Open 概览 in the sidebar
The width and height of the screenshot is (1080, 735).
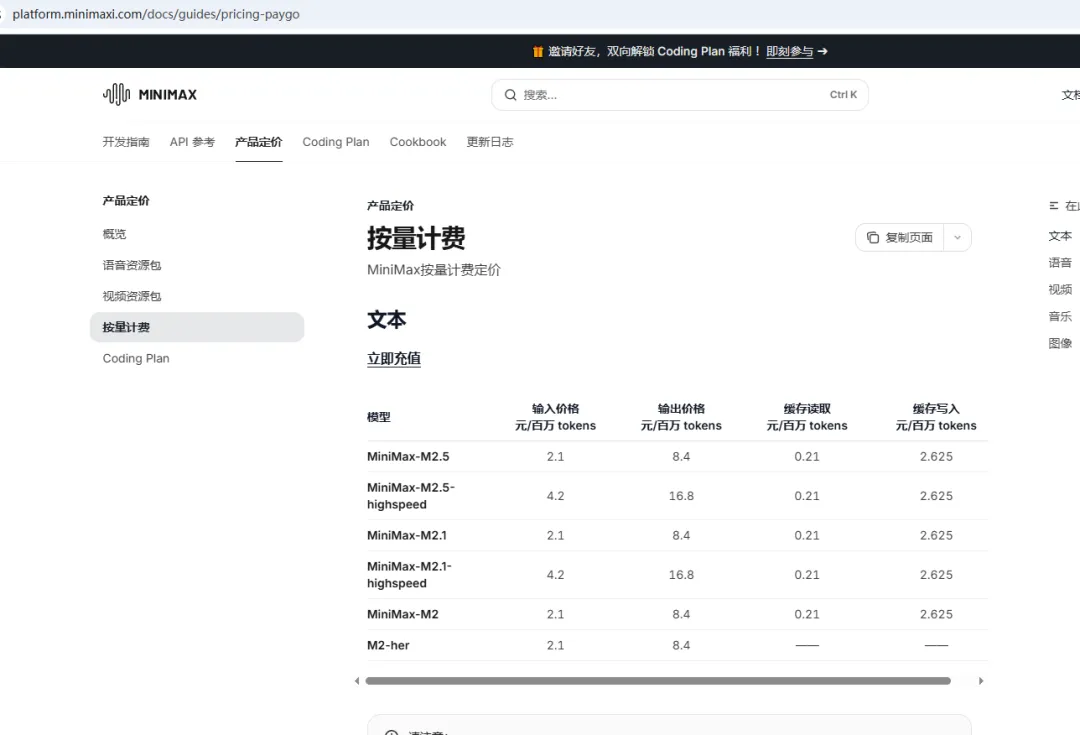pos(114,234)
